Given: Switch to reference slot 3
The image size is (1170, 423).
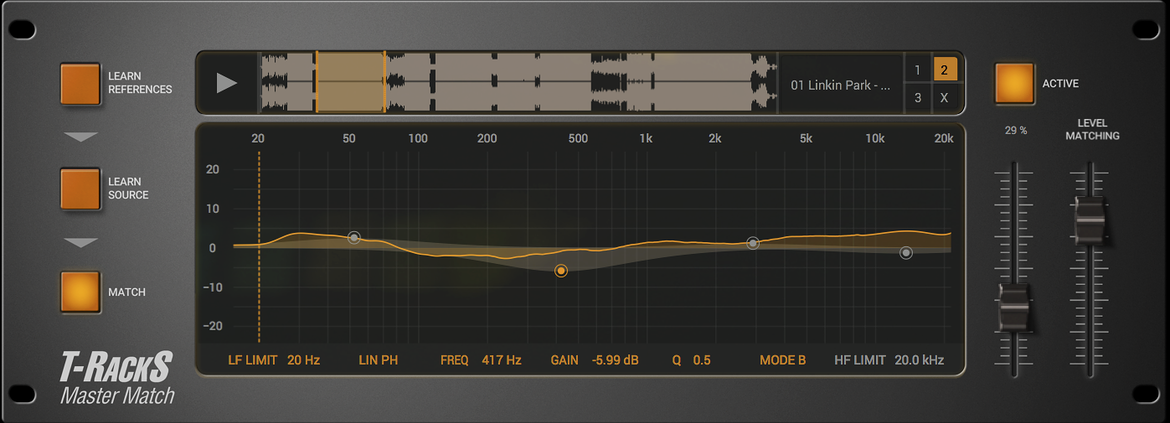Looking at the screenshot, I should [918, 98].
